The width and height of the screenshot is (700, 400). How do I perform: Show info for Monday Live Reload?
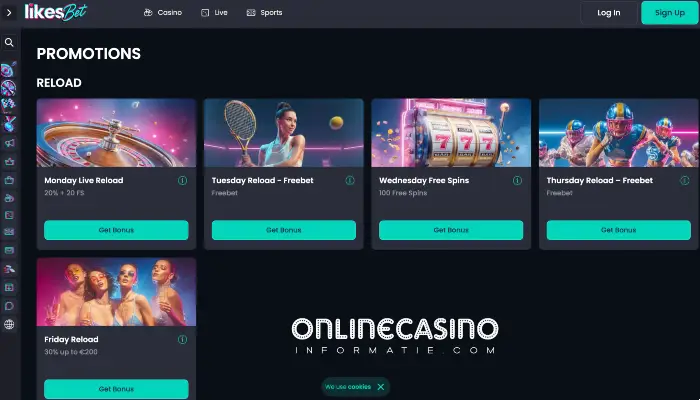[x=183, y=180]
